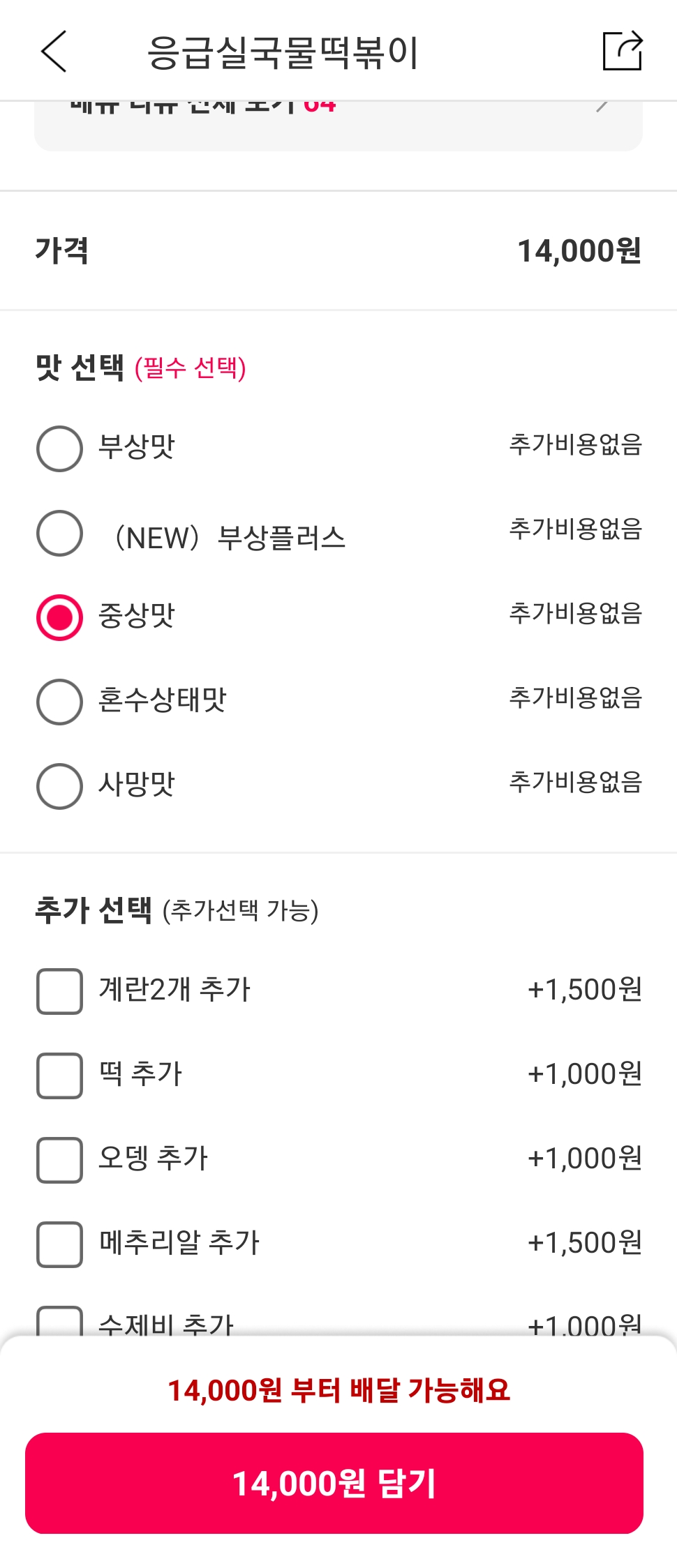This screenshot has width=677, height=1568.
Task: Tap the 14,000원 부터 배달 가능해요 notice
Action: [x=338, y=1390]
